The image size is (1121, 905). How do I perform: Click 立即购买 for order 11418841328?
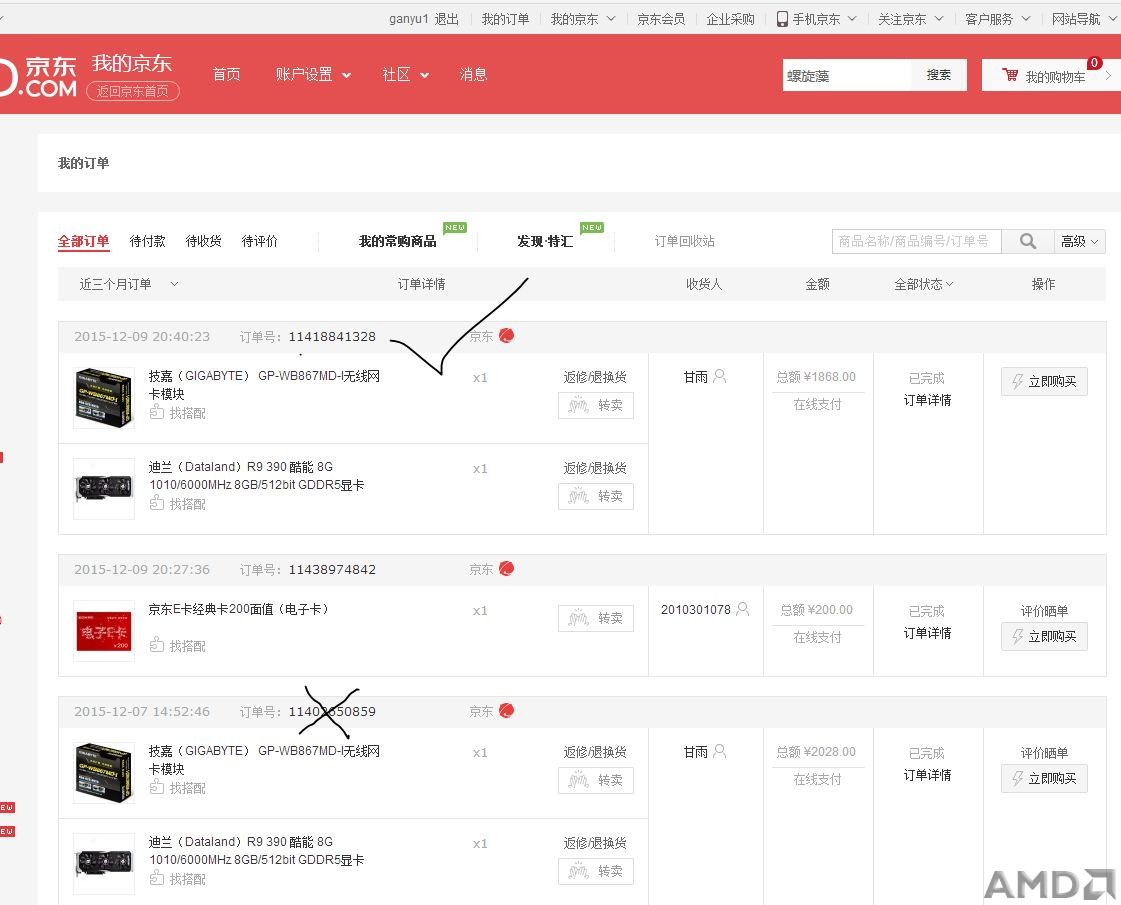click(x=1044, y=382)
